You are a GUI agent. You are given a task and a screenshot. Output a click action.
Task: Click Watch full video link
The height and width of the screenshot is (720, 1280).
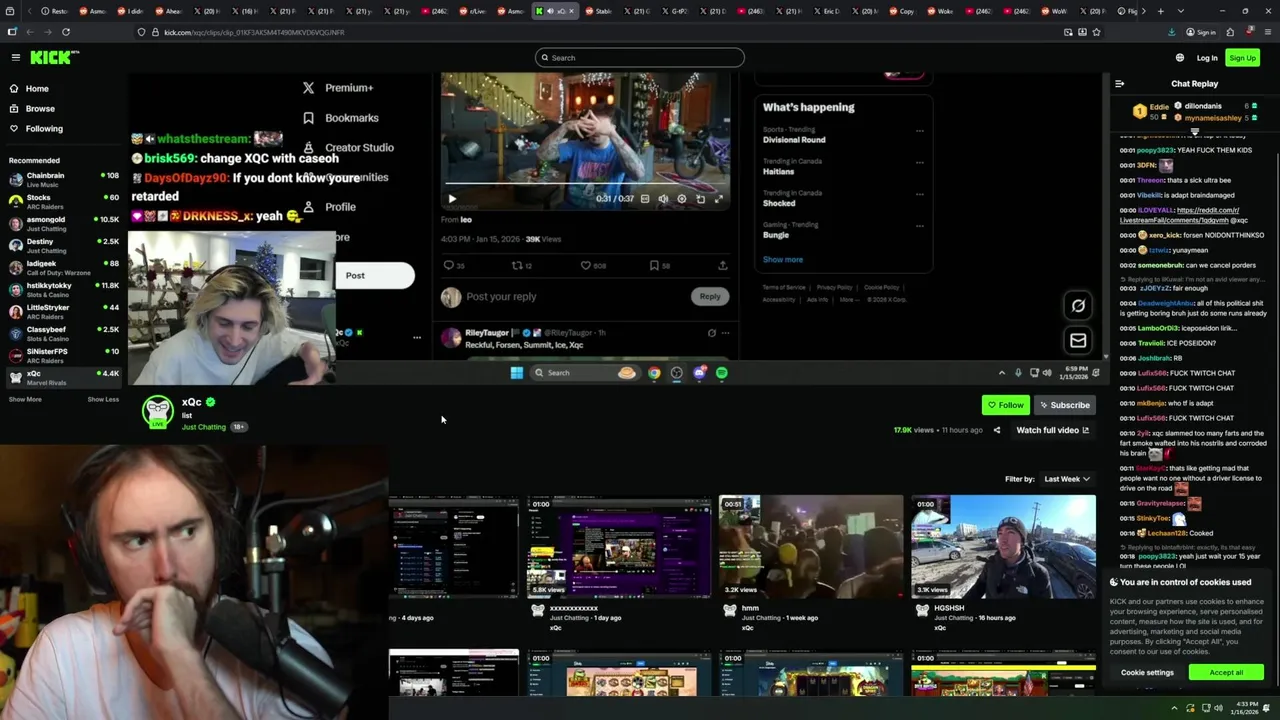coord(1052,430)
